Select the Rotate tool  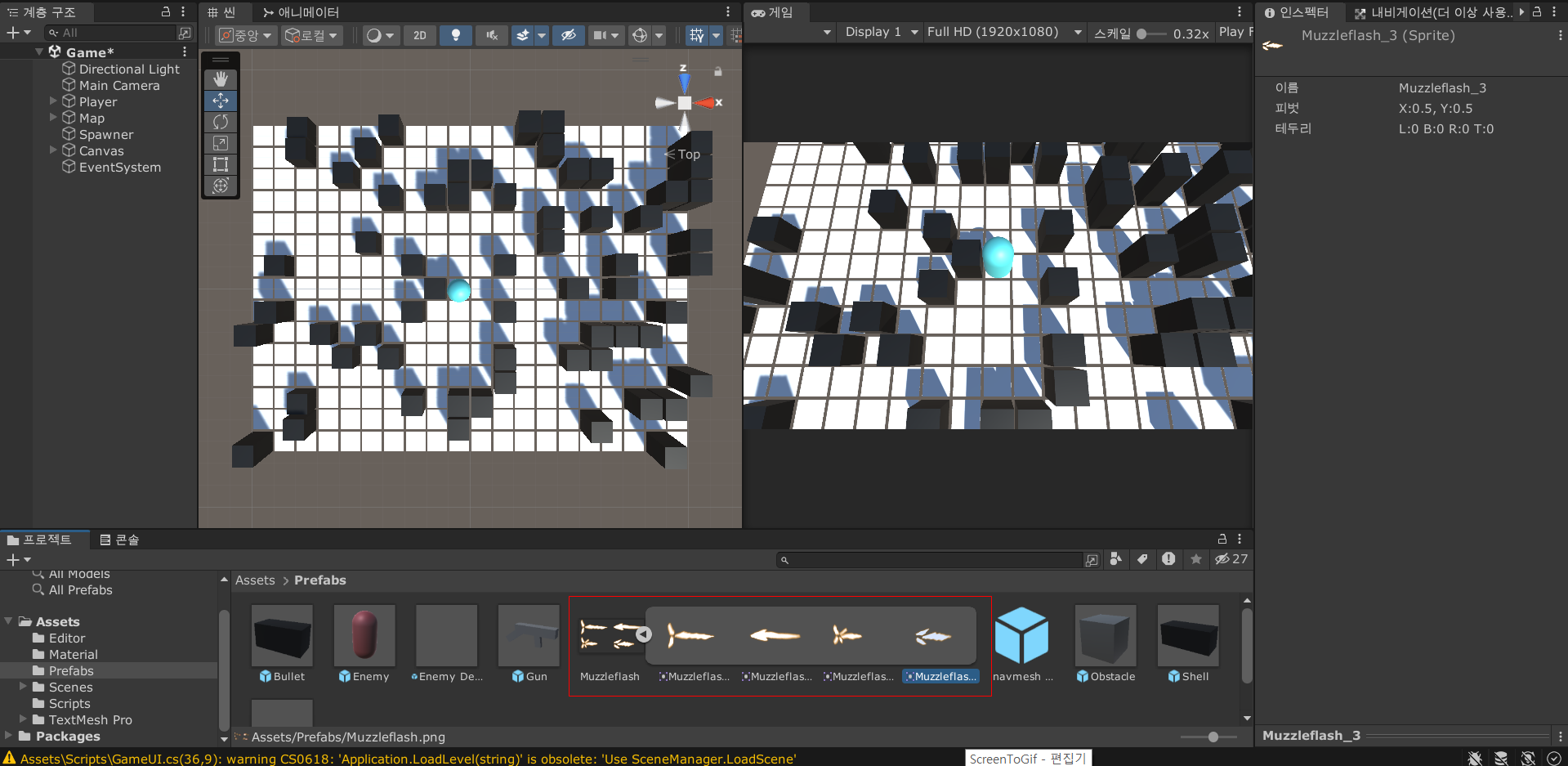point(221,122)
